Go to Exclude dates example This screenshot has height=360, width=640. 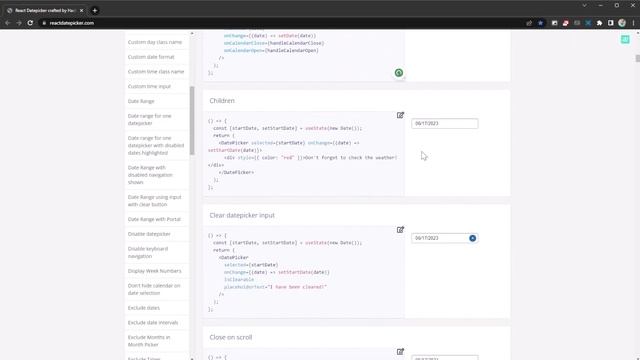point(144,308)
